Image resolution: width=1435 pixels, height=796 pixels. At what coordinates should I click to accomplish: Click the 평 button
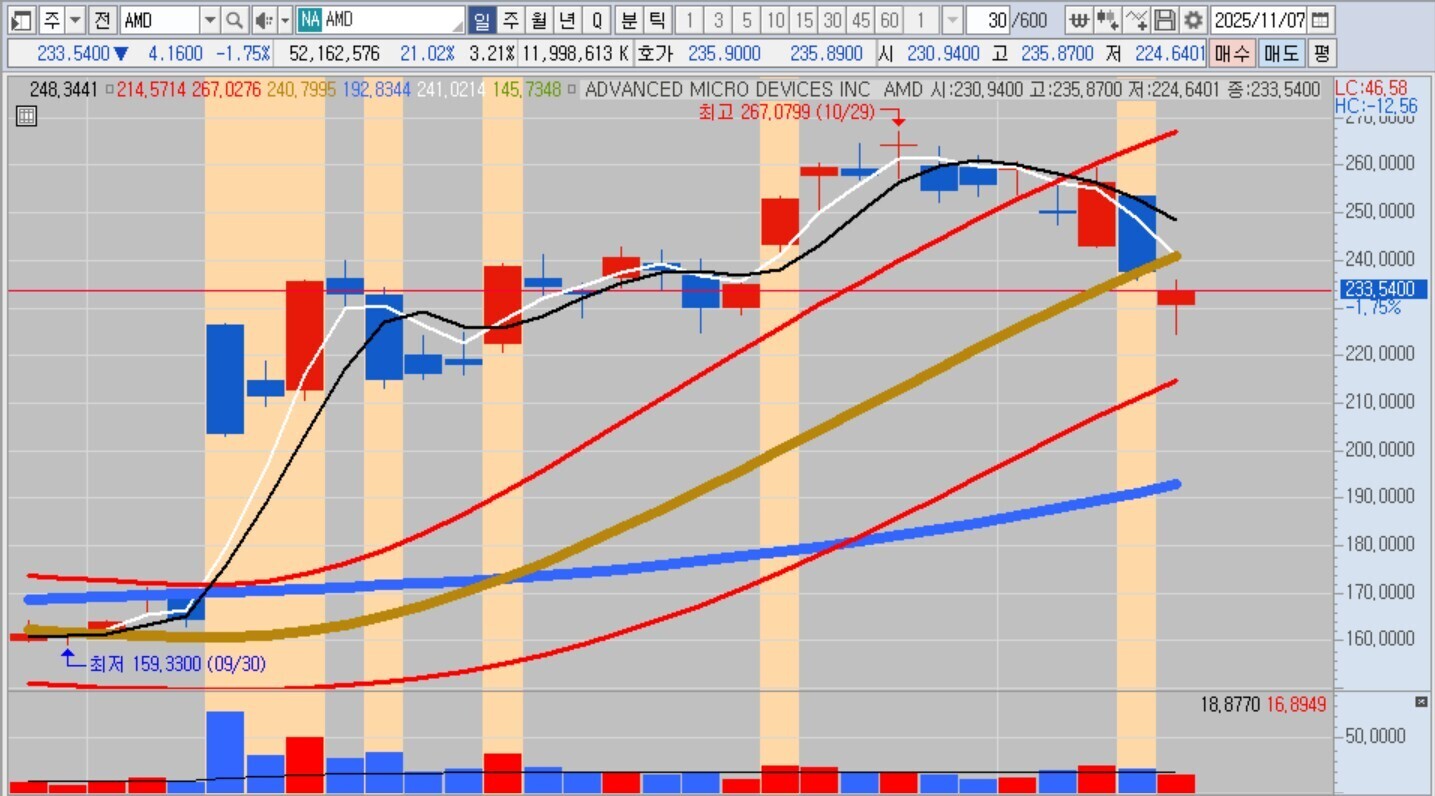coord(1321,53)
